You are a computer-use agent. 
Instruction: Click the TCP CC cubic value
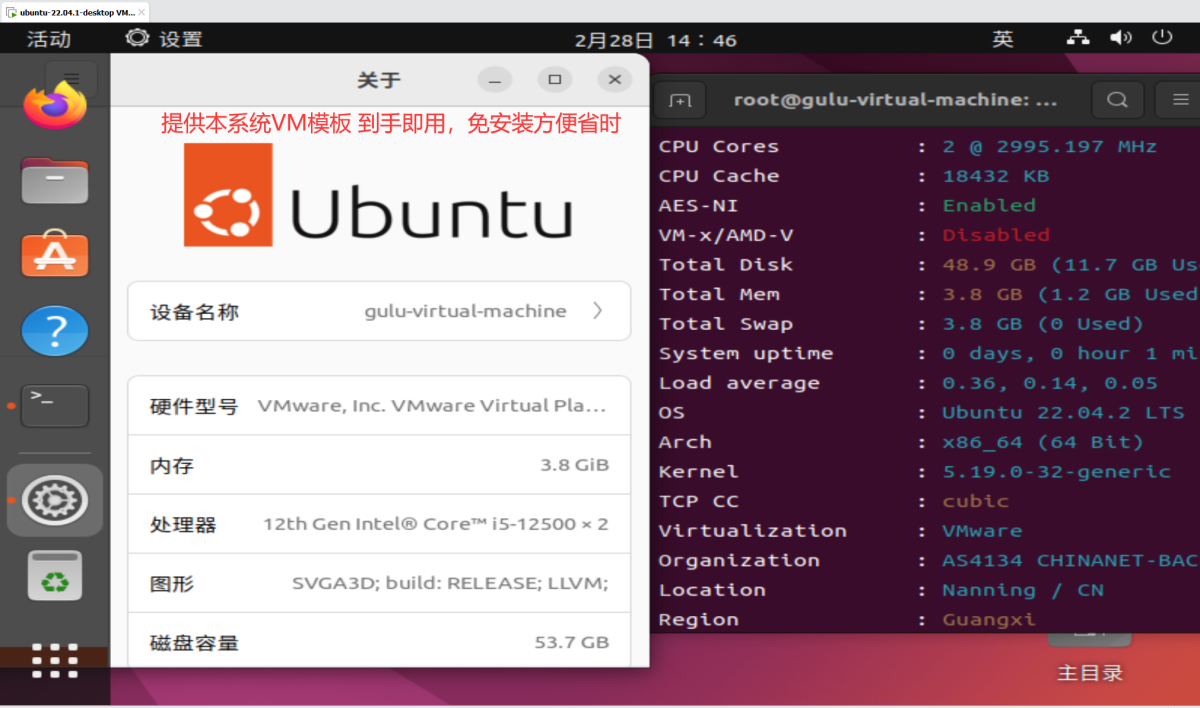[x=975, y=501]
